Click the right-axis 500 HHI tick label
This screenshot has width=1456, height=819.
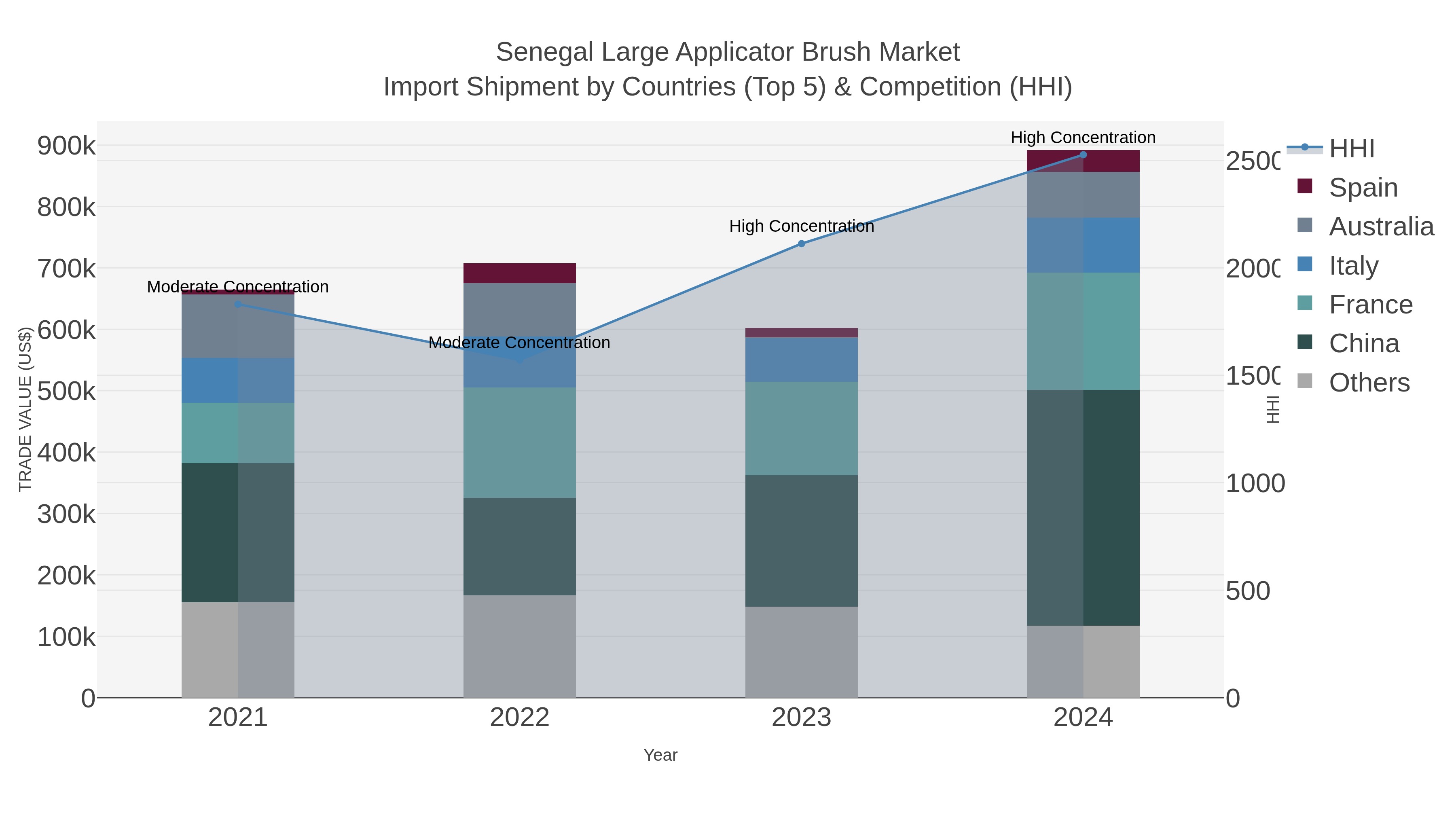(x=1248, y=591)
